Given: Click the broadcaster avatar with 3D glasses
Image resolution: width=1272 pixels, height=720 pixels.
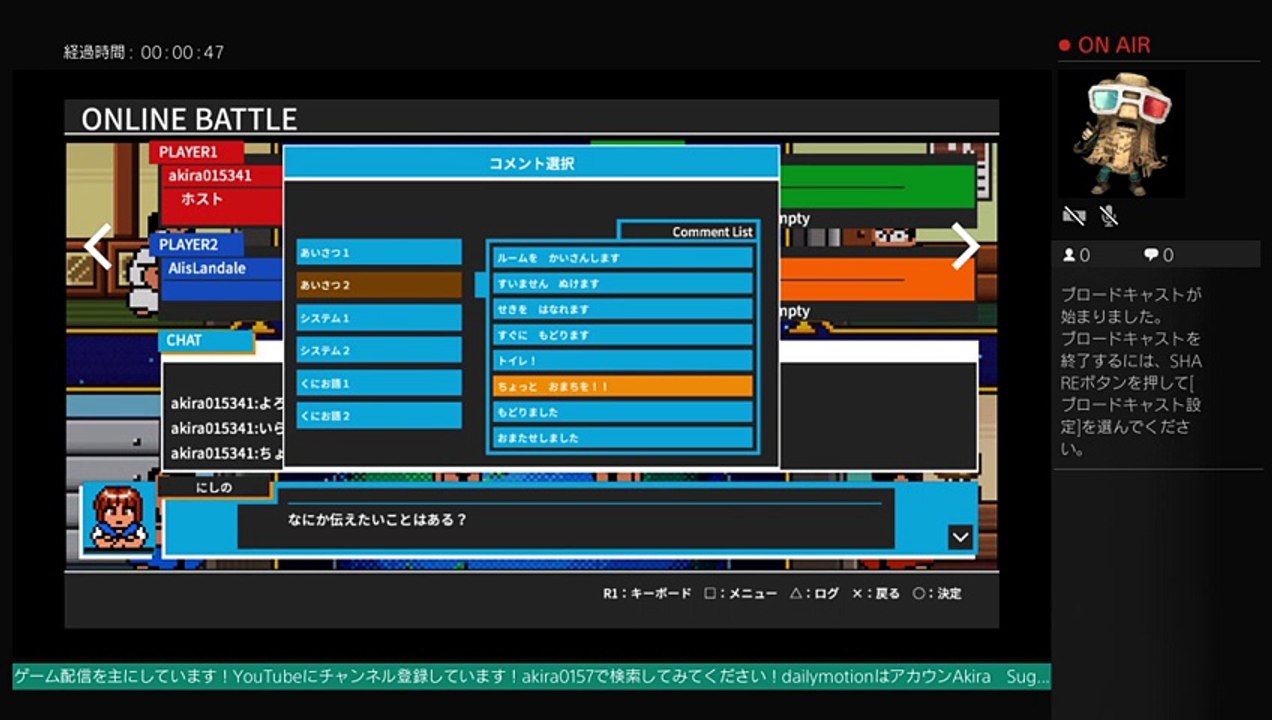Looking at the screenshot, I should [1121, 133].
